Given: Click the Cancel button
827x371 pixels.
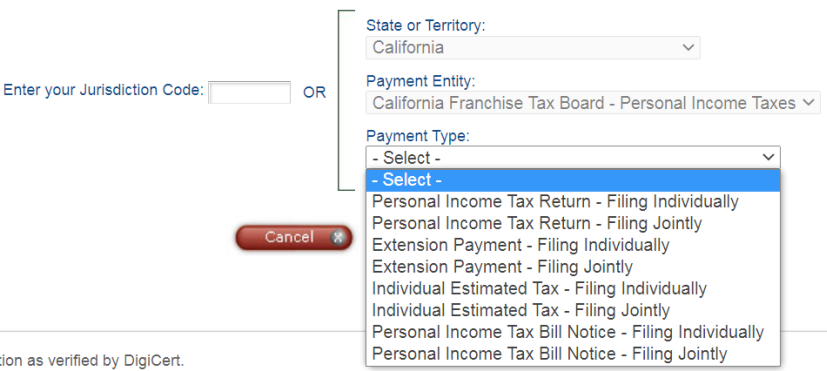Looking at the screenshot, I should (x=294, y=237).
